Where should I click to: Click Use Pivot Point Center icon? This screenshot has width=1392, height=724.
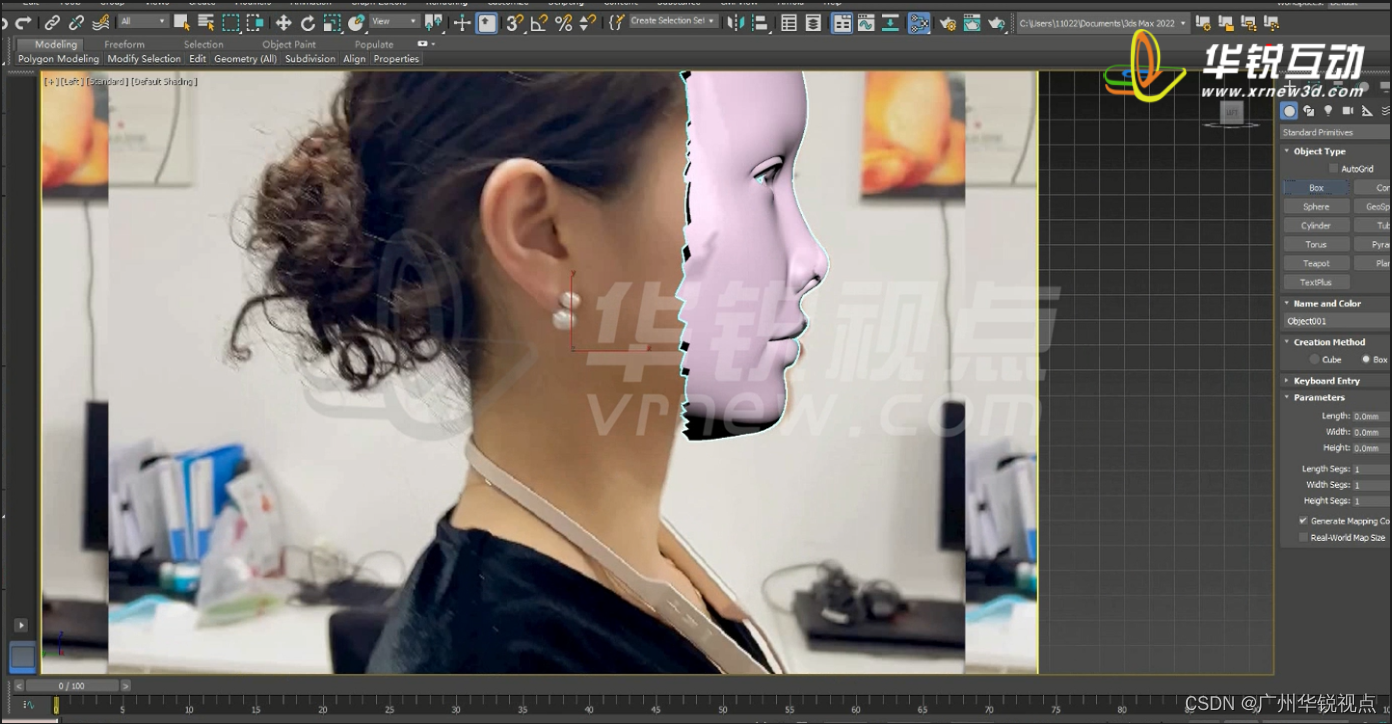[433, 22]
